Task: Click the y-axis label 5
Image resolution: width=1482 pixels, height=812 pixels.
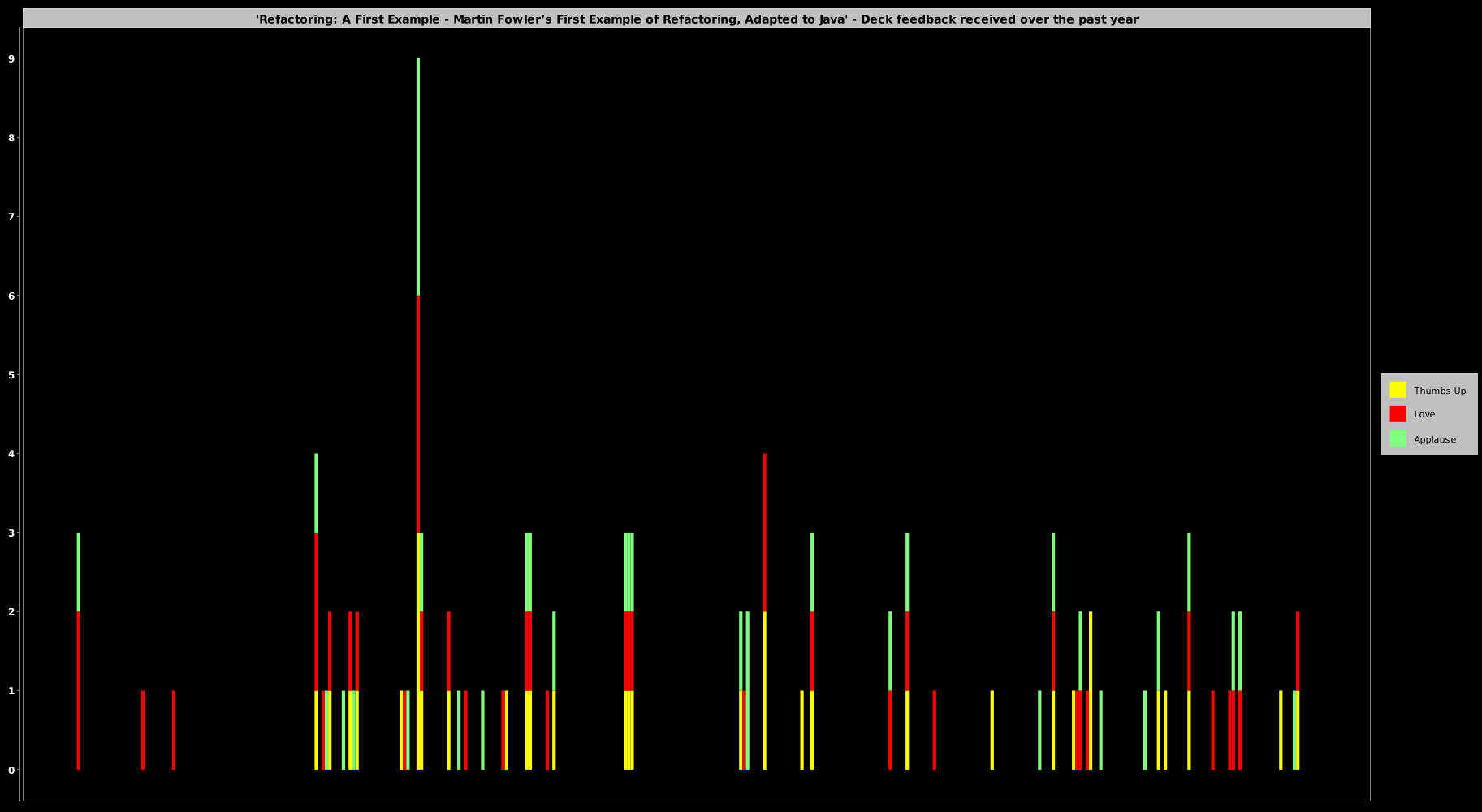Action: click(11, 374)
